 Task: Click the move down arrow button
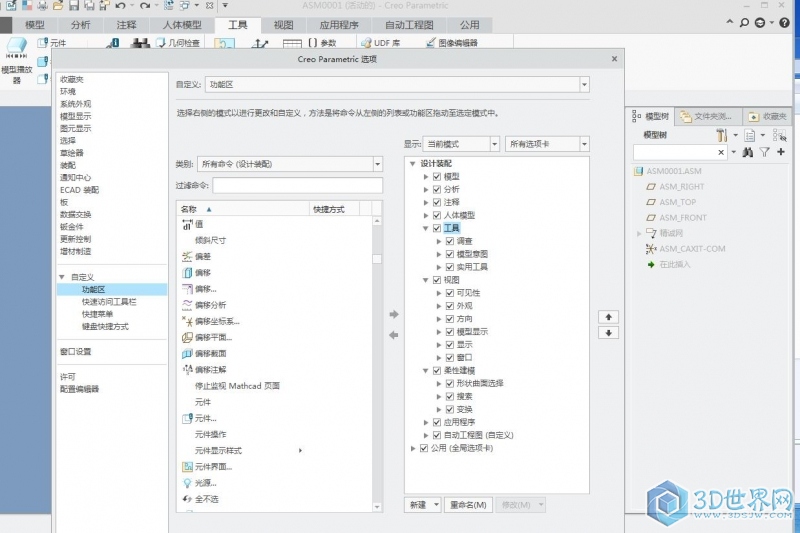click(x=608, y=333)
